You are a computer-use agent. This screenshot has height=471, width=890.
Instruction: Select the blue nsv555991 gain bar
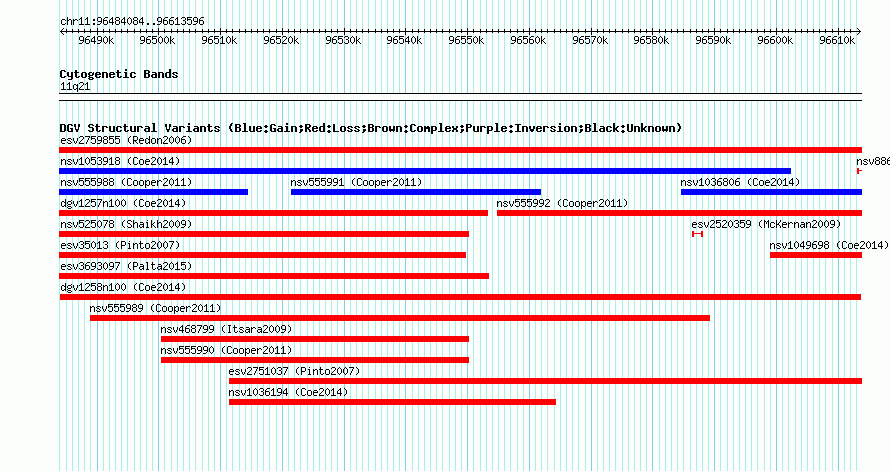(x=416, y=192)
